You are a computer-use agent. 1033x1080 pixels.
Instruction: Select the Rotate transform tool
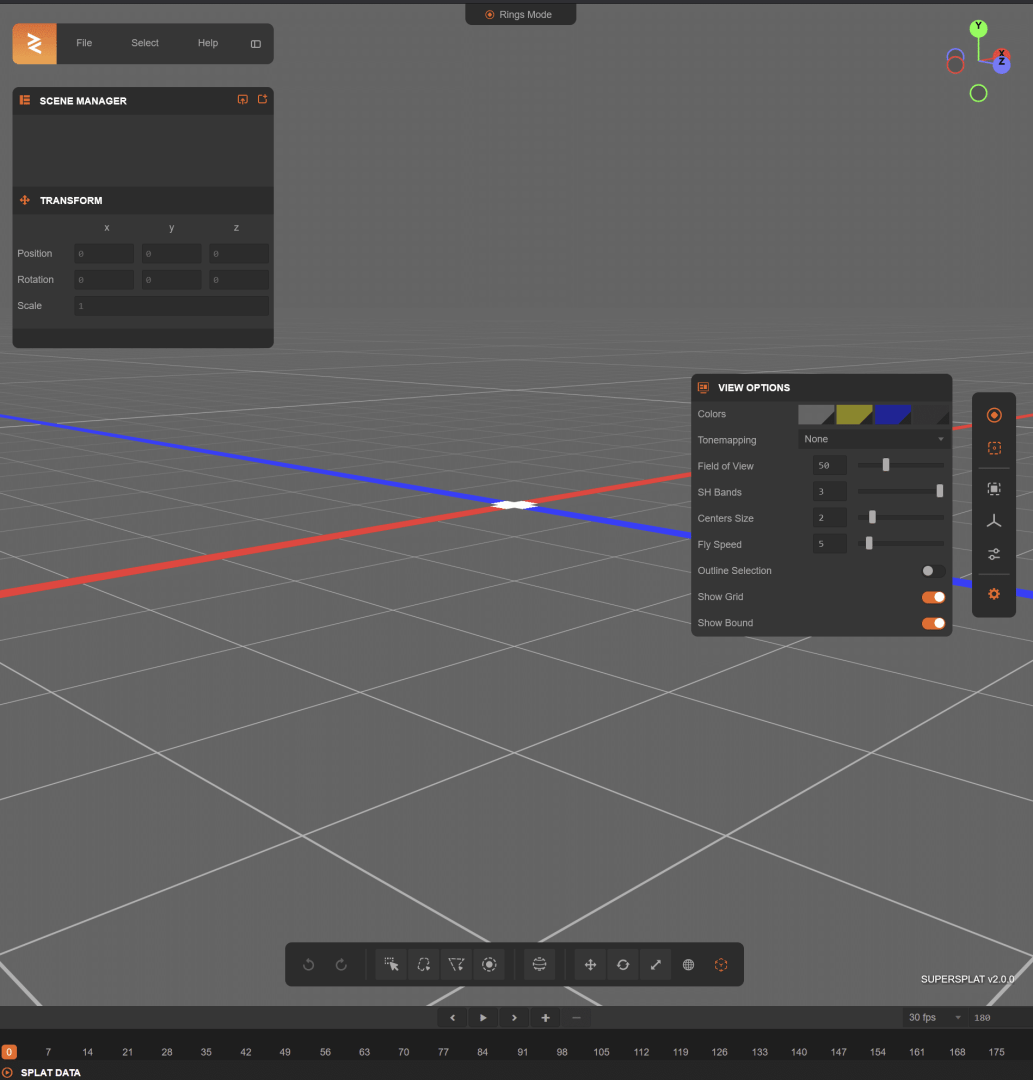point(622,964)
